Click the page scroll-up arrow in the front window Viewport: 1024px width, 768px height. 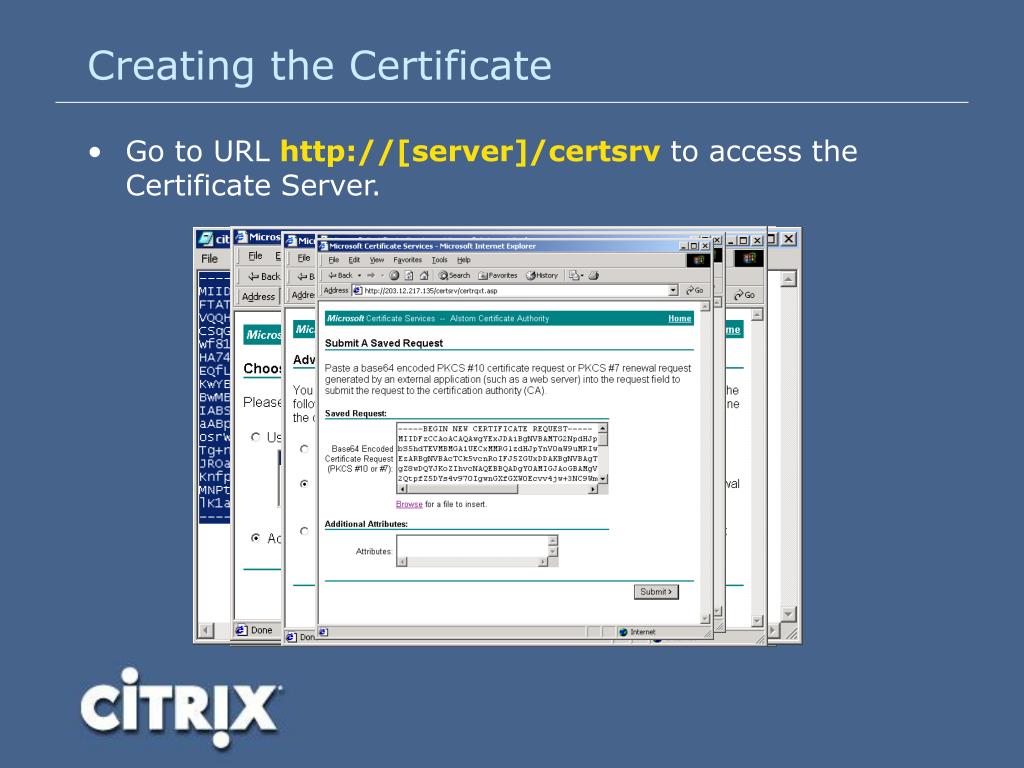tap(705, 306)
